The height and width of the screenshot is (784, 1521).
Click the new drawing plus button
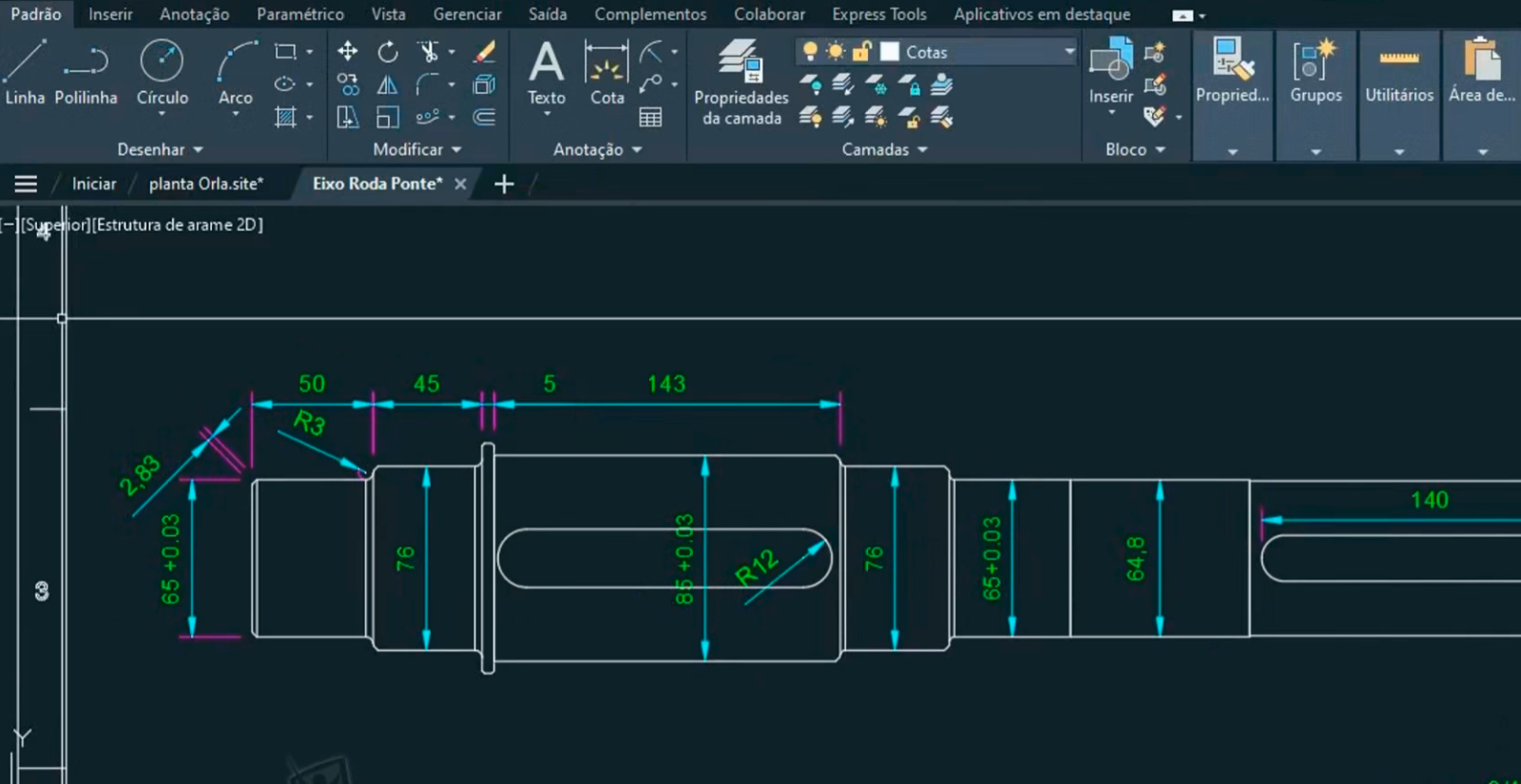[504, 184]
